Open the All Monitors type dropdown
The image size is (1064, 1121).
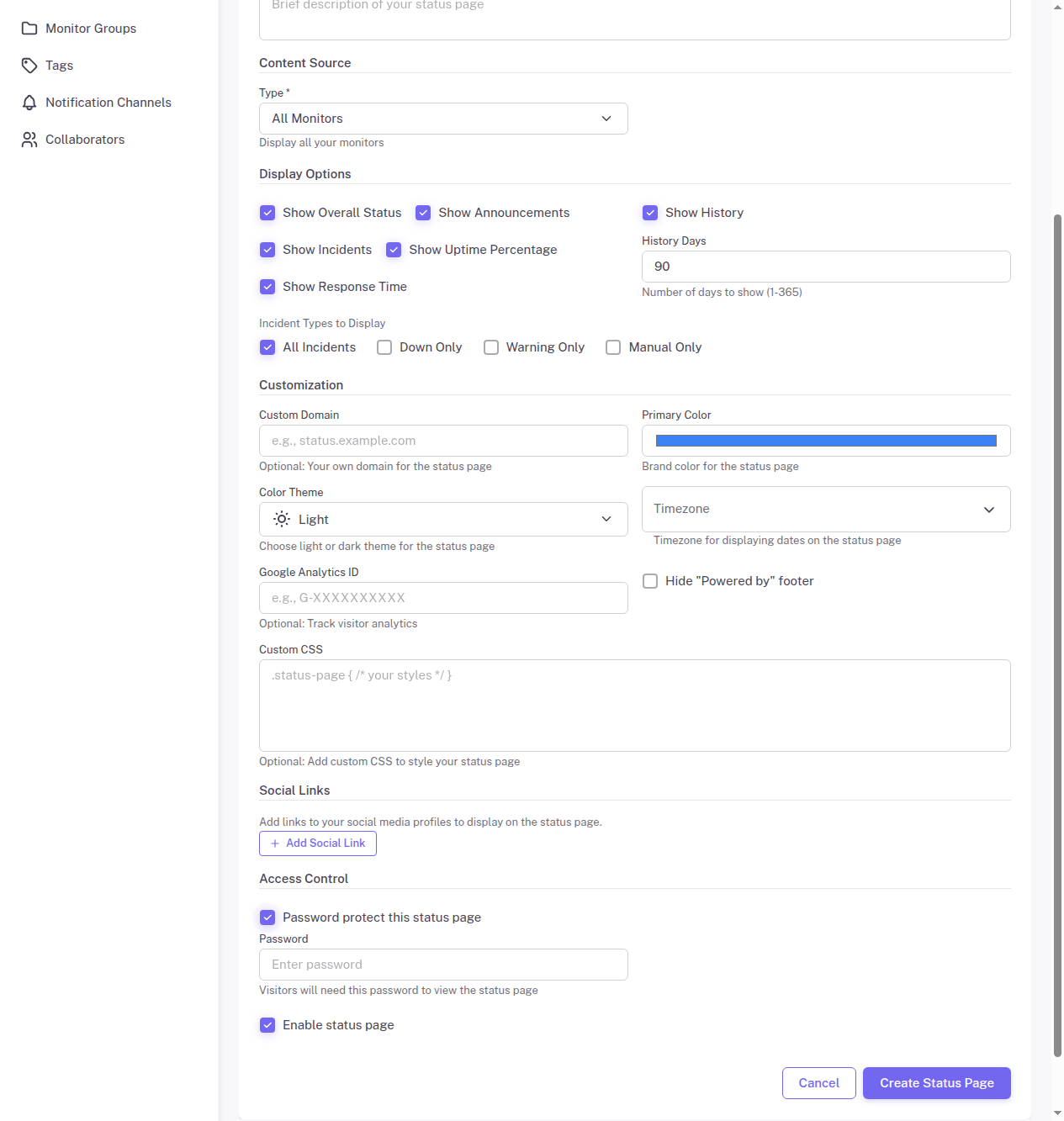click(x=442, y=118)
